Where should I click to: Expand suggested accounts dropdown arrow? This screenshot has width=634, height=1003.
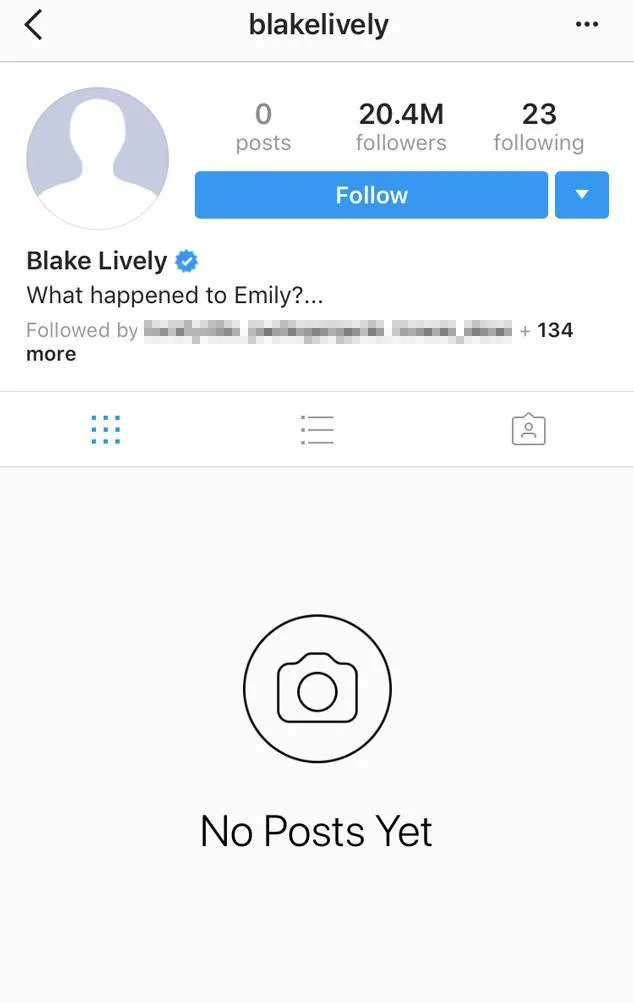click(582, 194)
